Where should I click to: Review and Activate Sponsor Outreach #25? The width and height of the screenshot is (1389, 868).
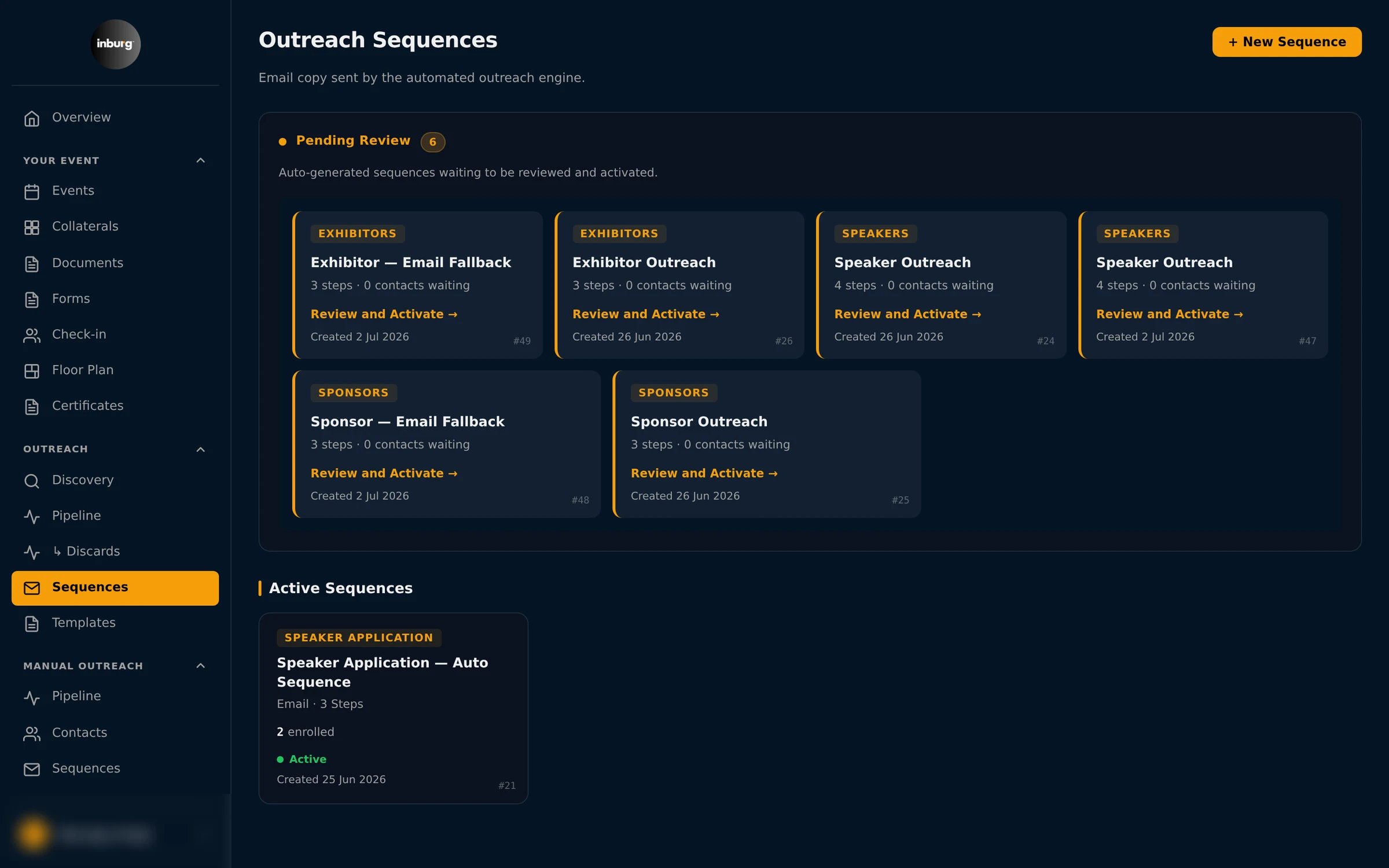[x=704, y=473]
